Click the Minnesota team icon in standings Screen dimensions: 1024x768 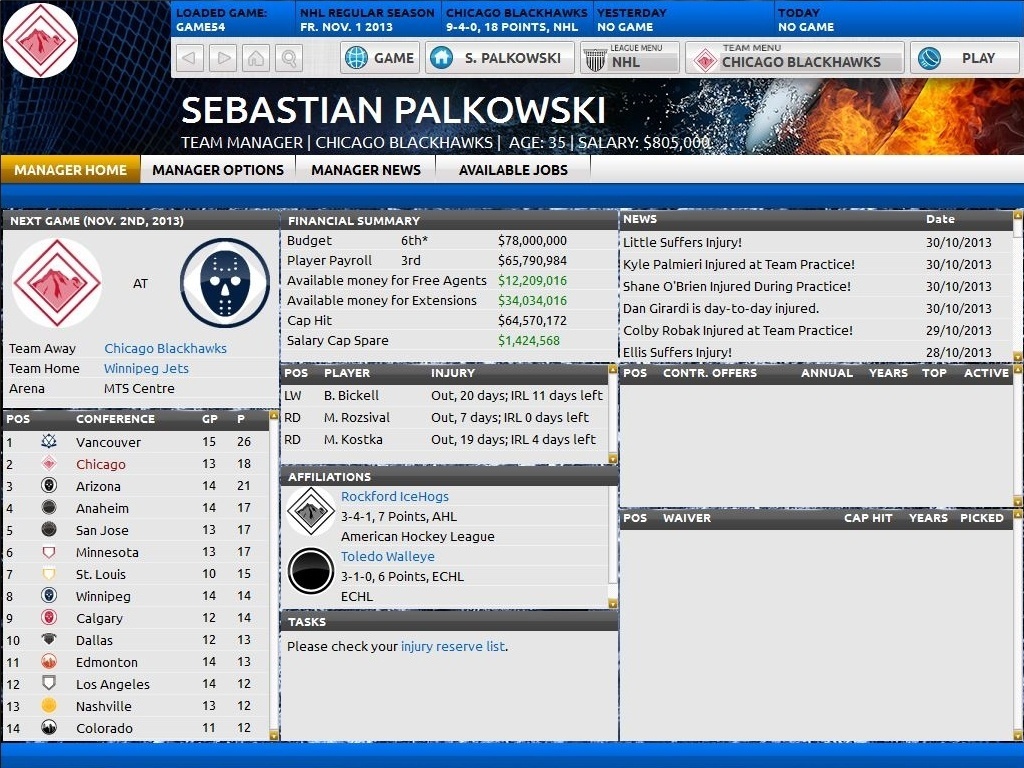[49, 552]
